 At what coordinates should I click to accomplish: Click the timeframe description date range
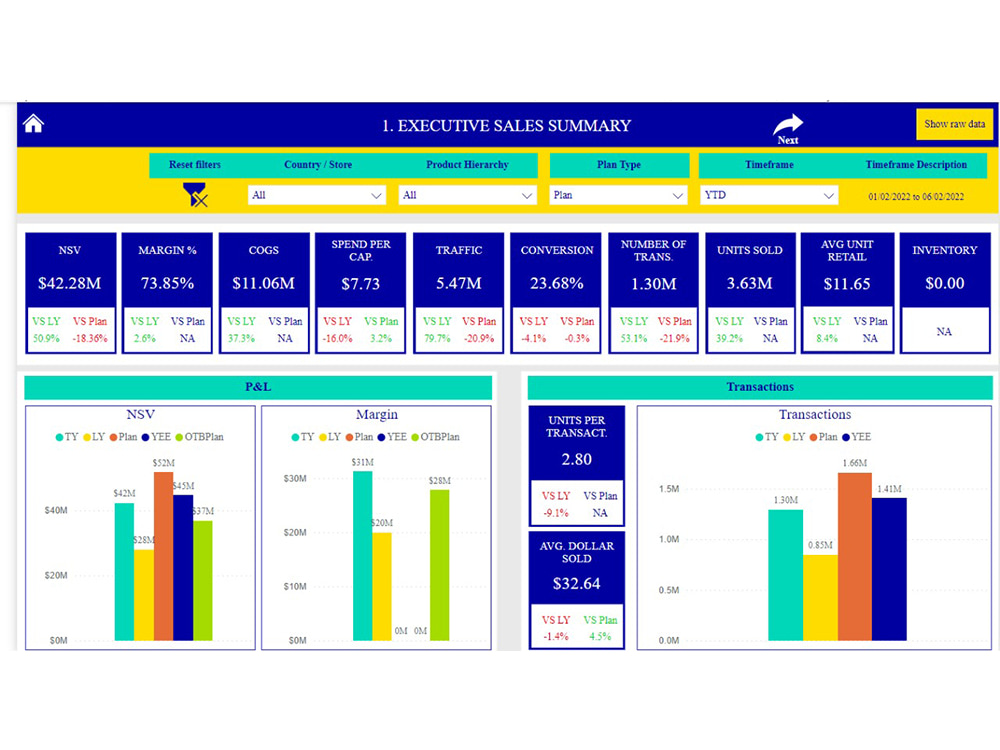pyautogui.click(x=916, y=197)
